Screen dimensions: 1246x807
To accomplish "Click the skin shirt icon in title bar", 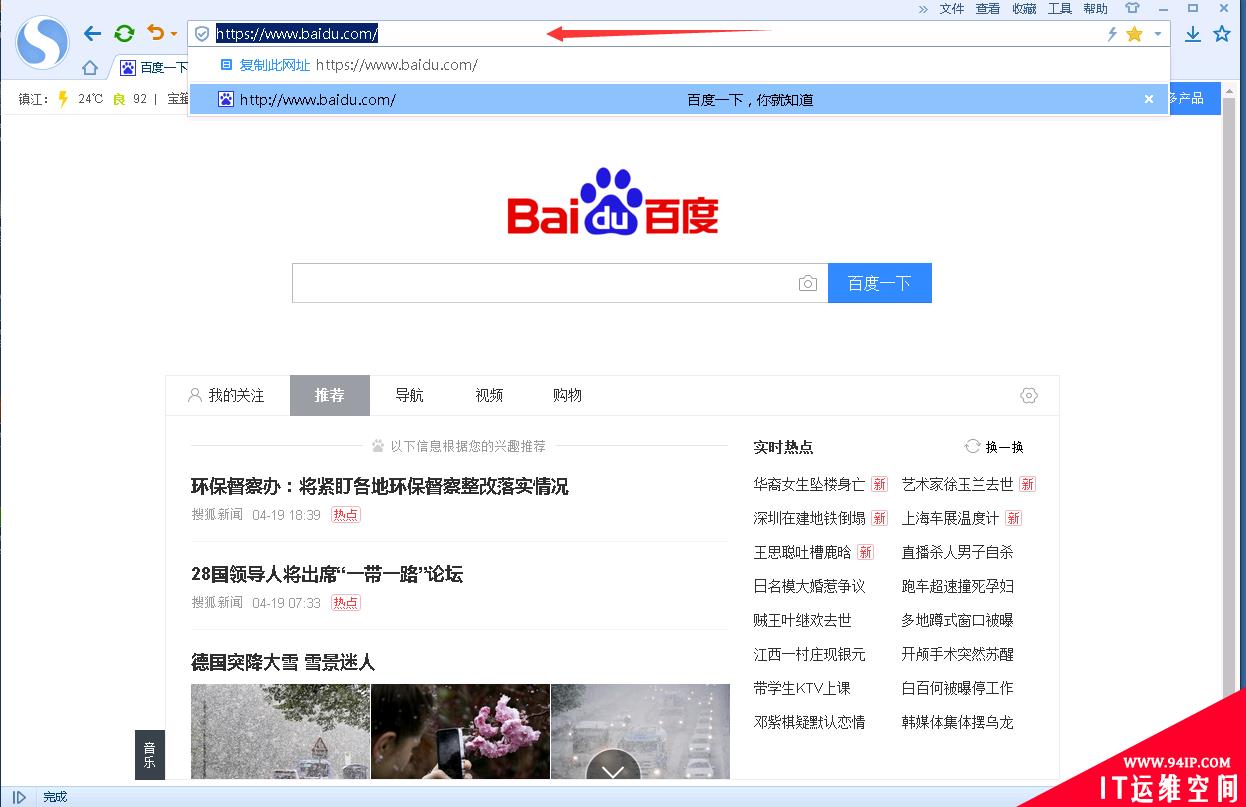I will tap(1133, 8).
